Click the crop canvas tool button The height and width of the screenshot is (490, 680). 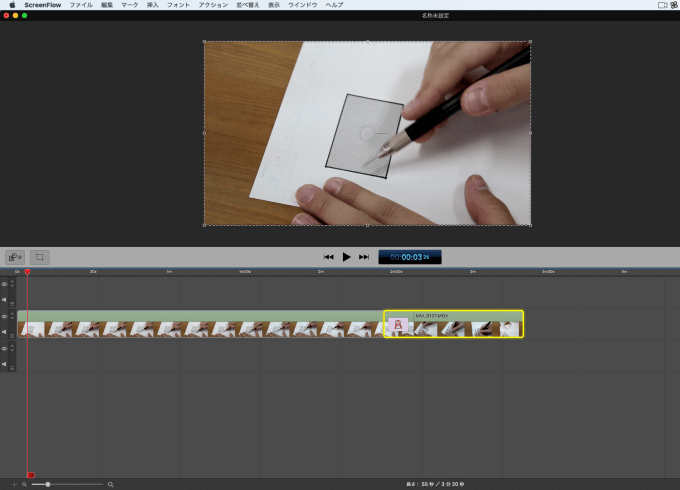39,257
